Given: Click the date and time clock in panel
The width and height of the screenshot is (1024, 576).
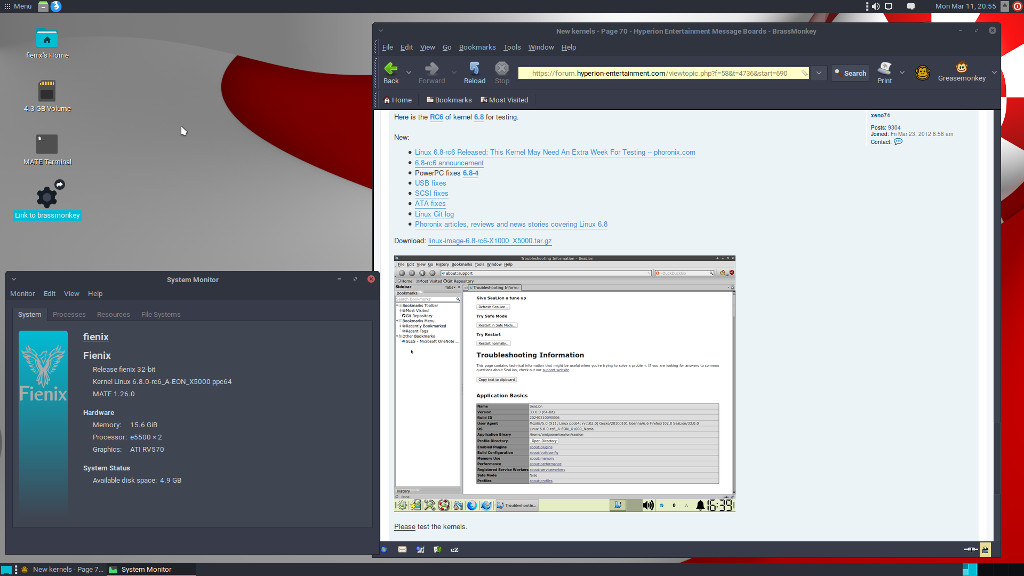Looking at the screenshot, I should point(965,7).
